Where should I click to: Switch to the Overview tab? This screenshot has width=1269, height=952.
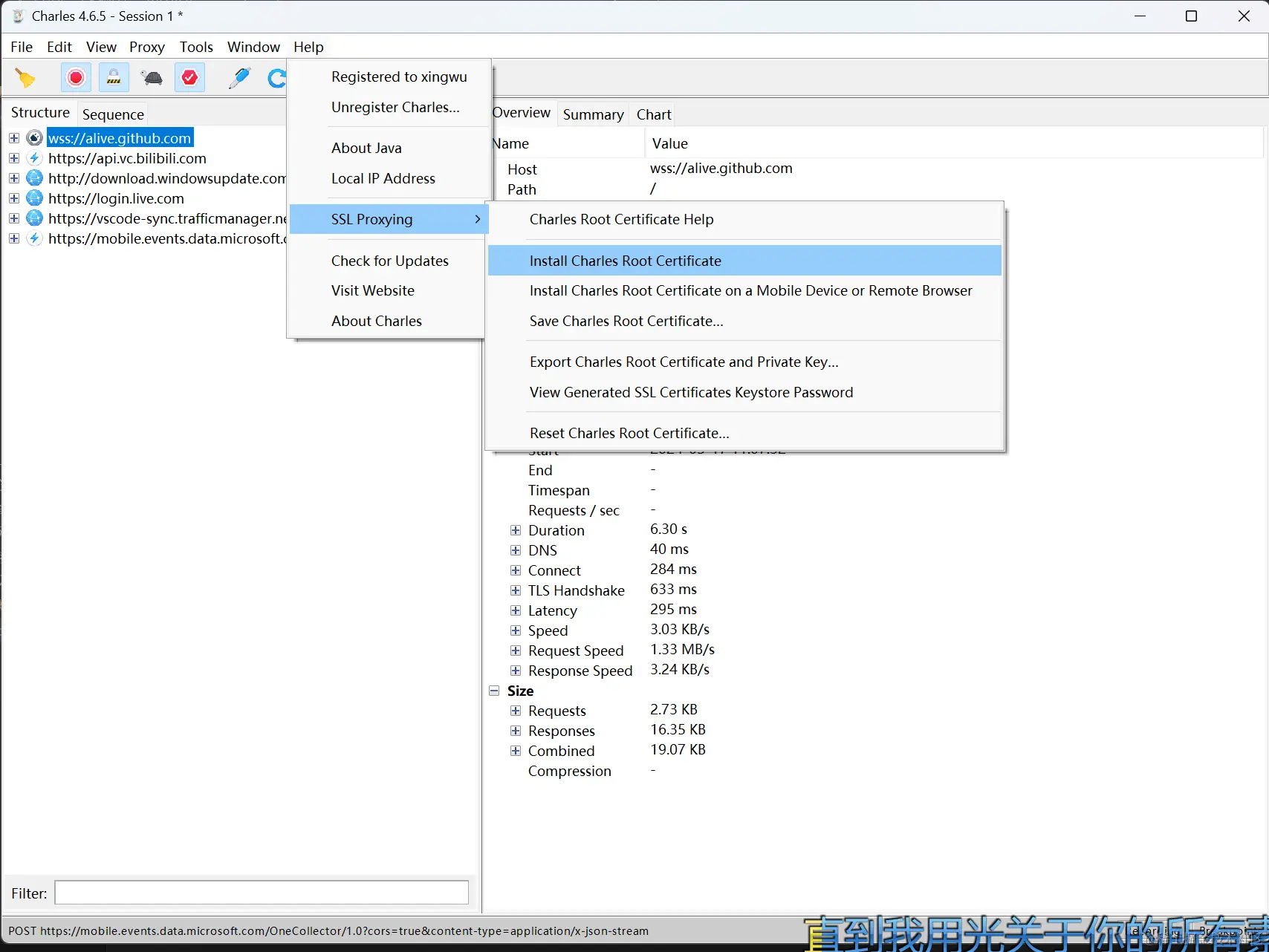click(x=522, y=112)
